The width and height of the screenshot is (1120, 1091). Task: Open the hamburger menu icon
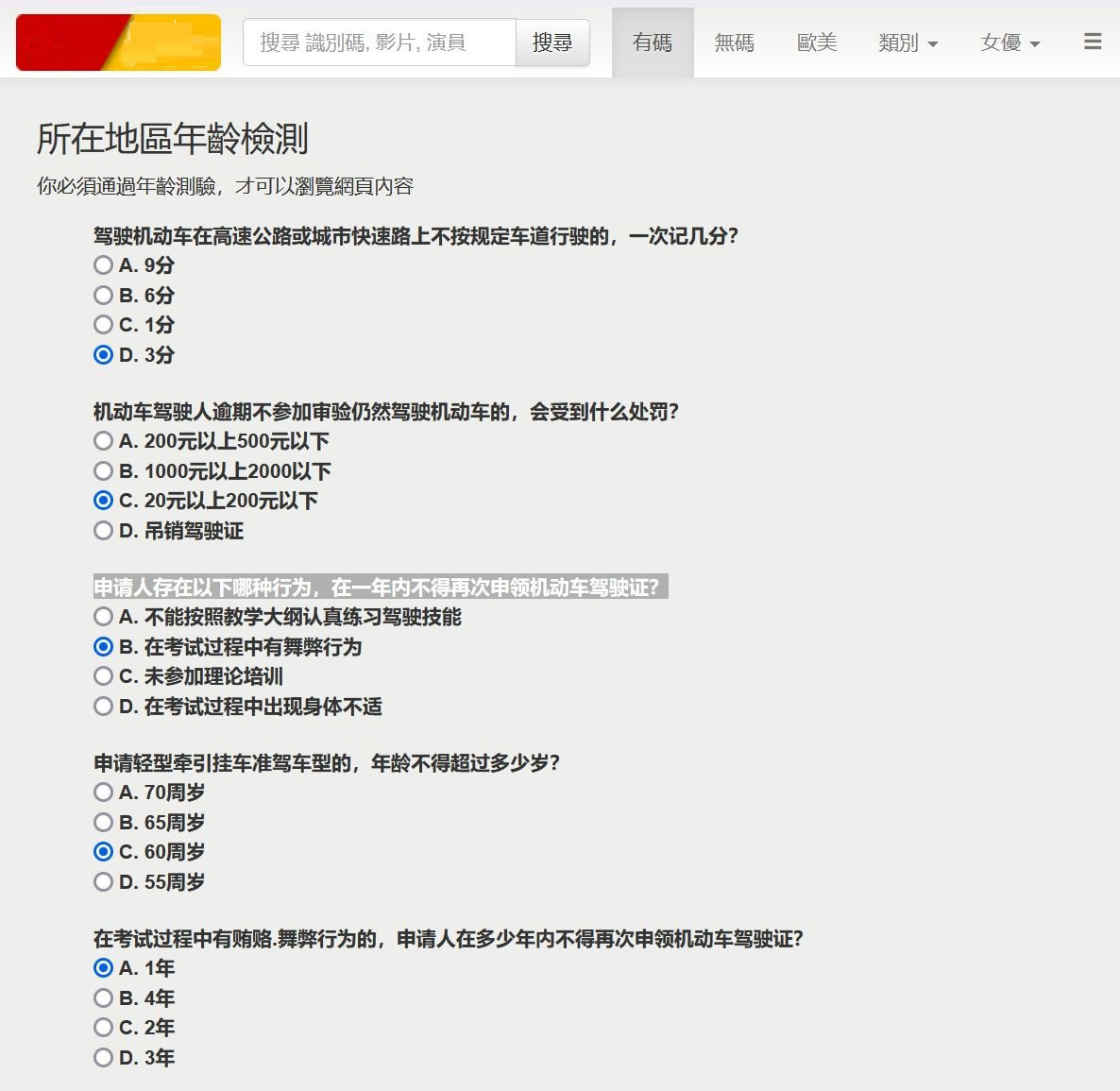pyautogui.click(x=1093, y=42)
